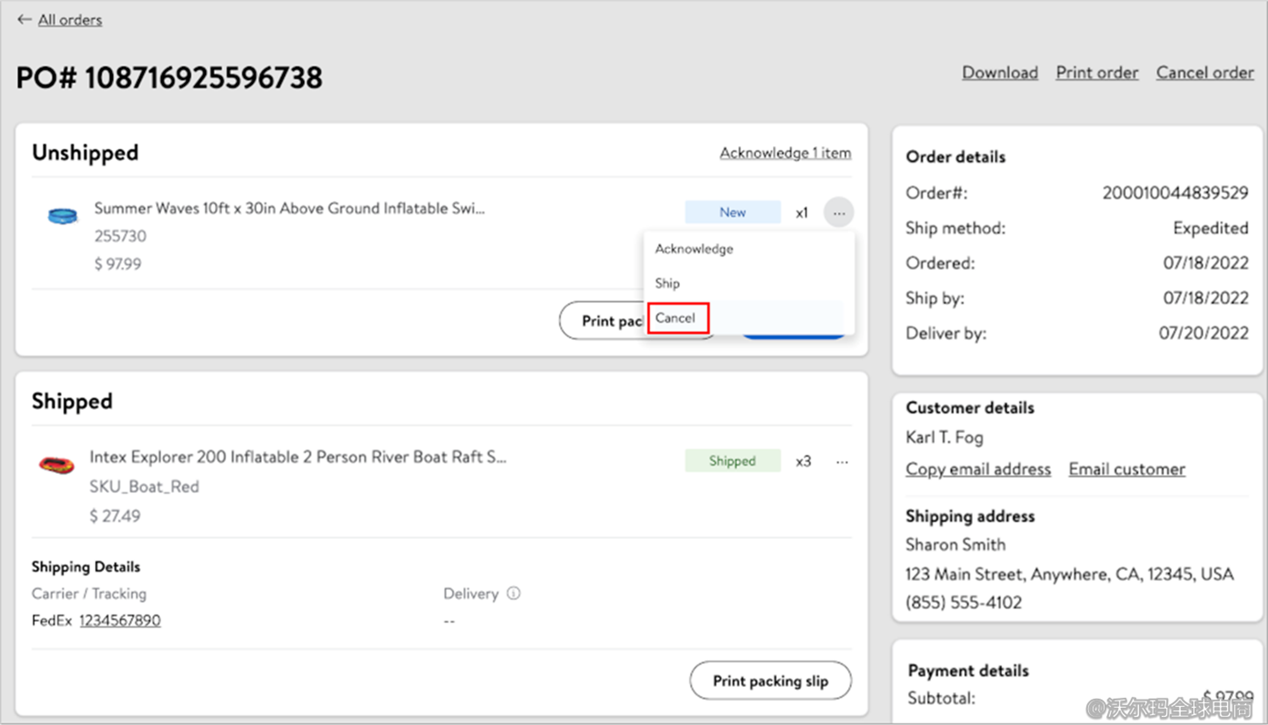Click the back arrow next to All orders
Viewport: 1268px width, 725px height.
[24, 20]
